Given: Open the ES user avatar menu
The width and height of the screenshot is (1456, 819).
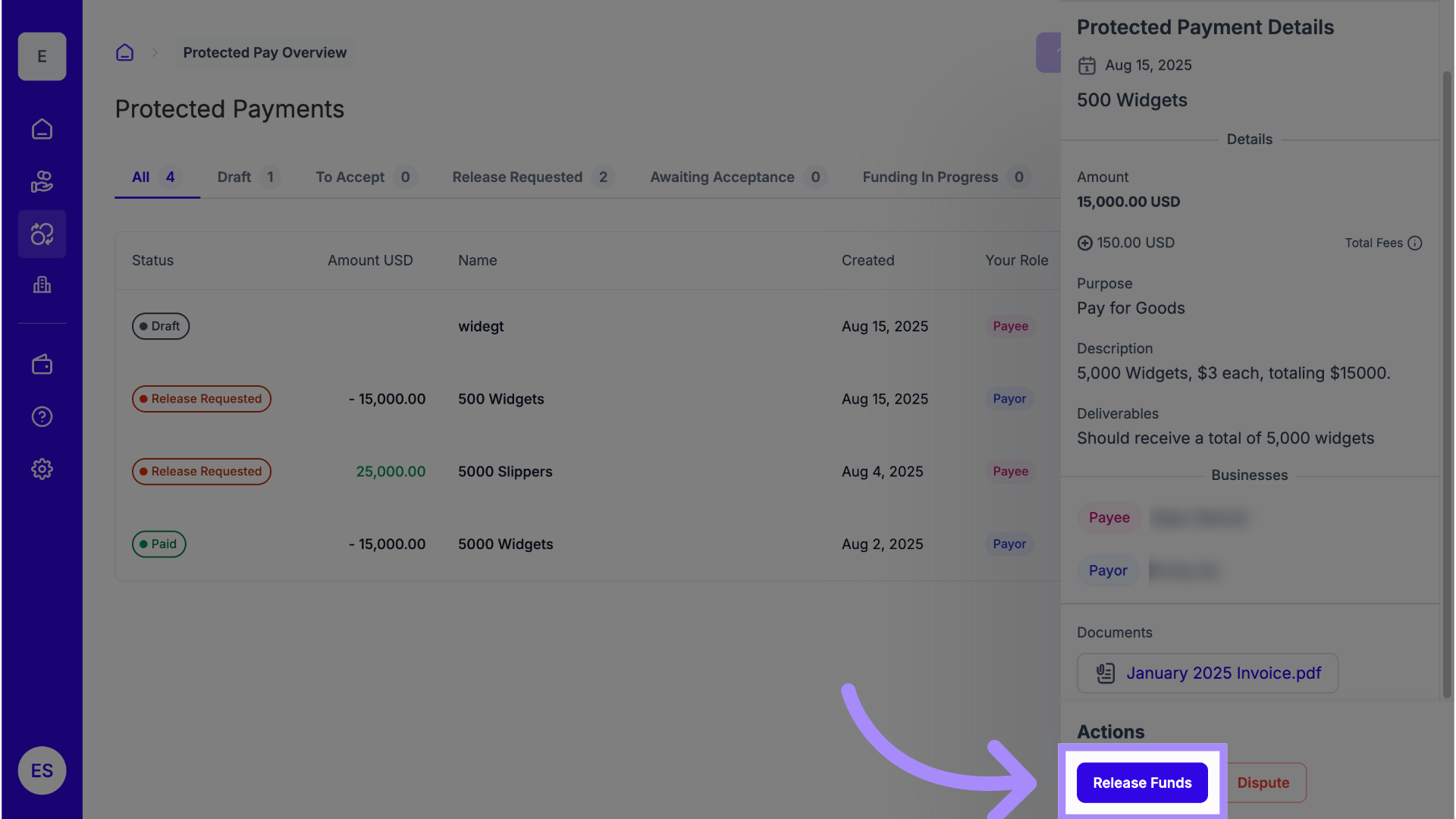Looking at the screenshot, I should coord(42,770).
